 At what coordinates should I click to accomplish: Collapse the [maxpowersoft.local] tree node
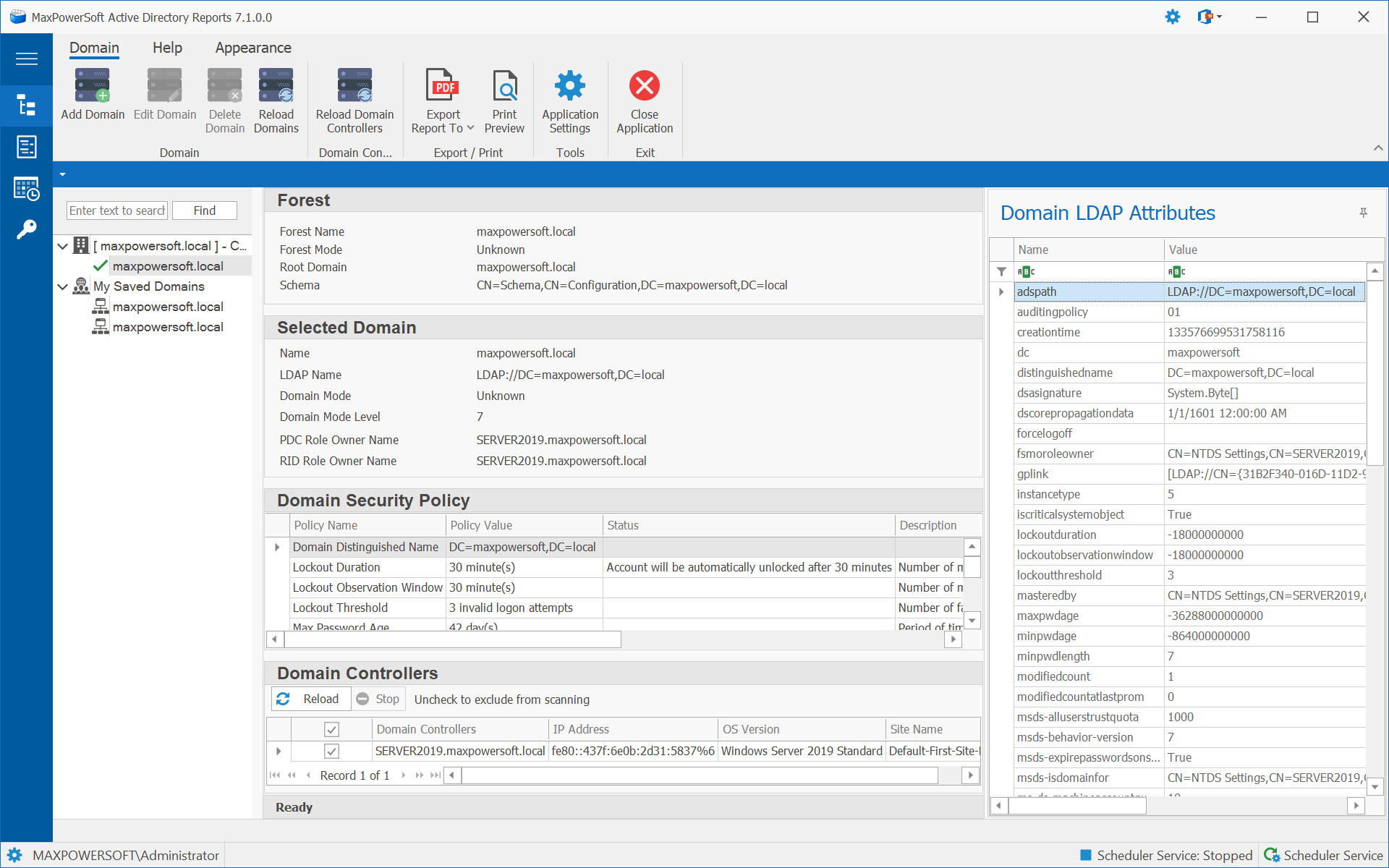coord(63,246)
